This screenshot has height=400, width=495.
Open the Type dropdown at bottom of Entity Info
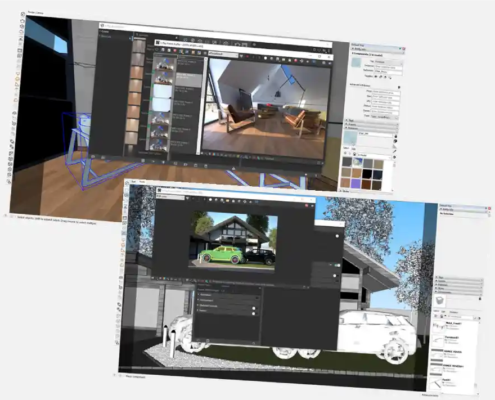385,117
